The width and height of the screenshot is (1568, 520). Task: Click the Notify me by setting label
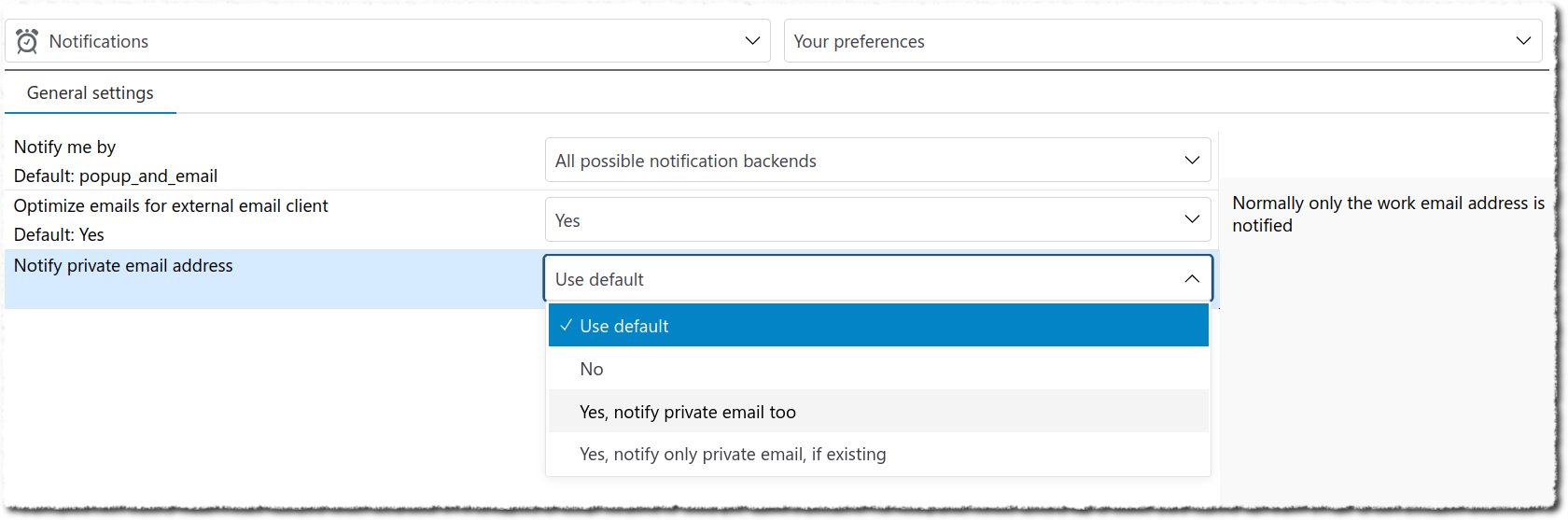click(65, 148)
